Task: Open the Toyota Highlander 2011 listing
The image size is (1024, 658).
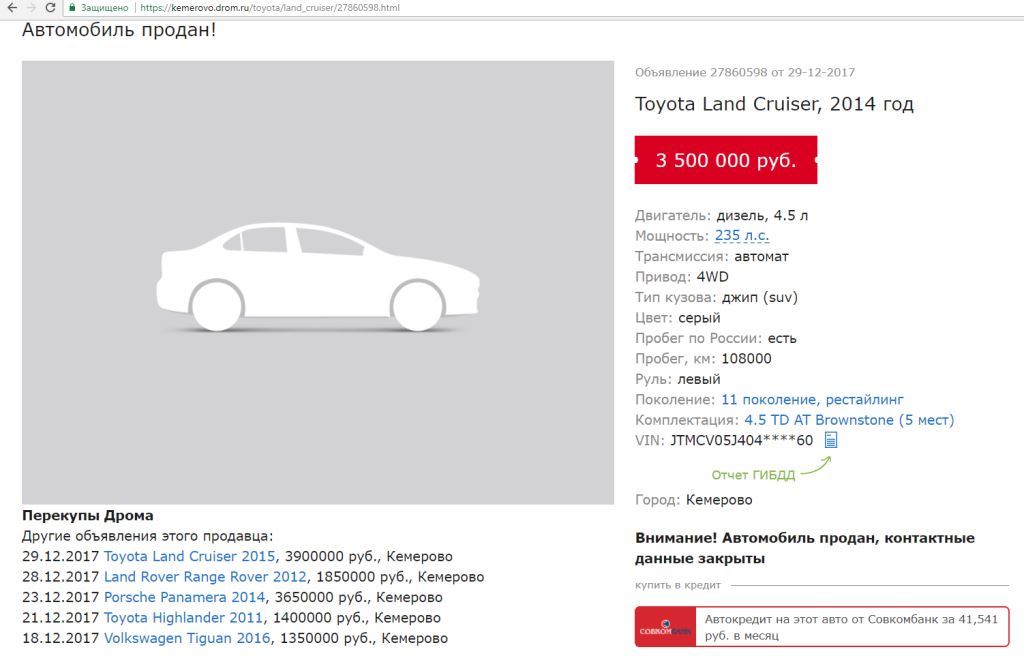Action: (183, 618)
